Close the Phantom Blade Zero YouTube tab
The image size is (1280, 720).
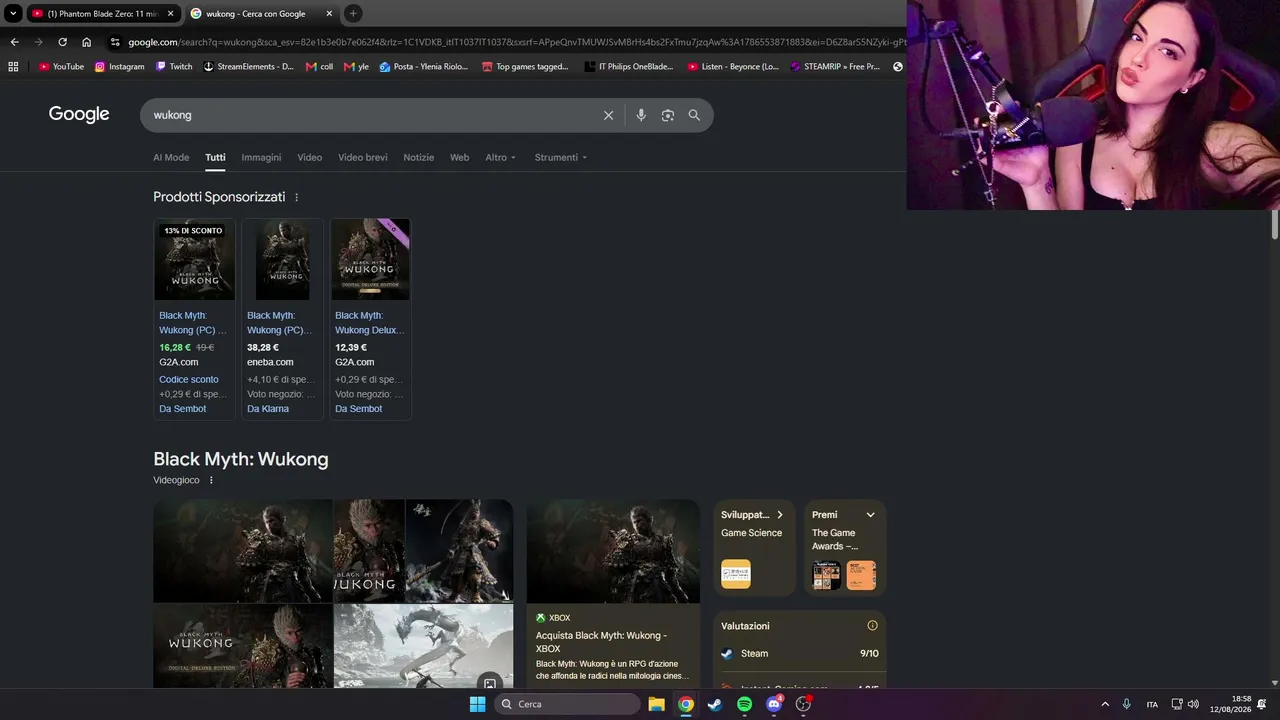click(171, 14)
